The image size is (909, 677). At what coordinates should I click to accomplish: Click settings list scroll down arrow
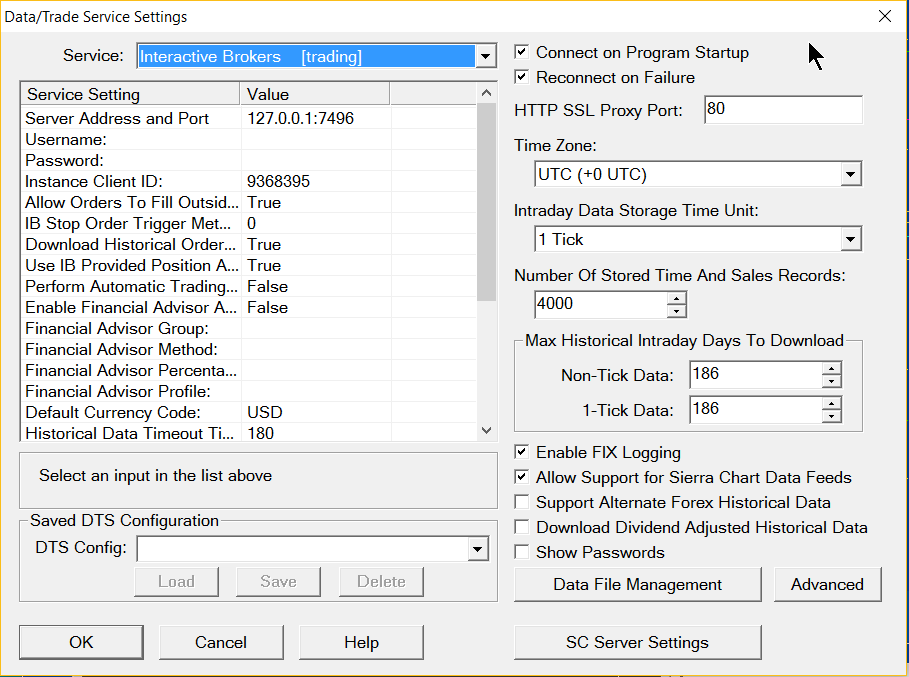[486, 430]
